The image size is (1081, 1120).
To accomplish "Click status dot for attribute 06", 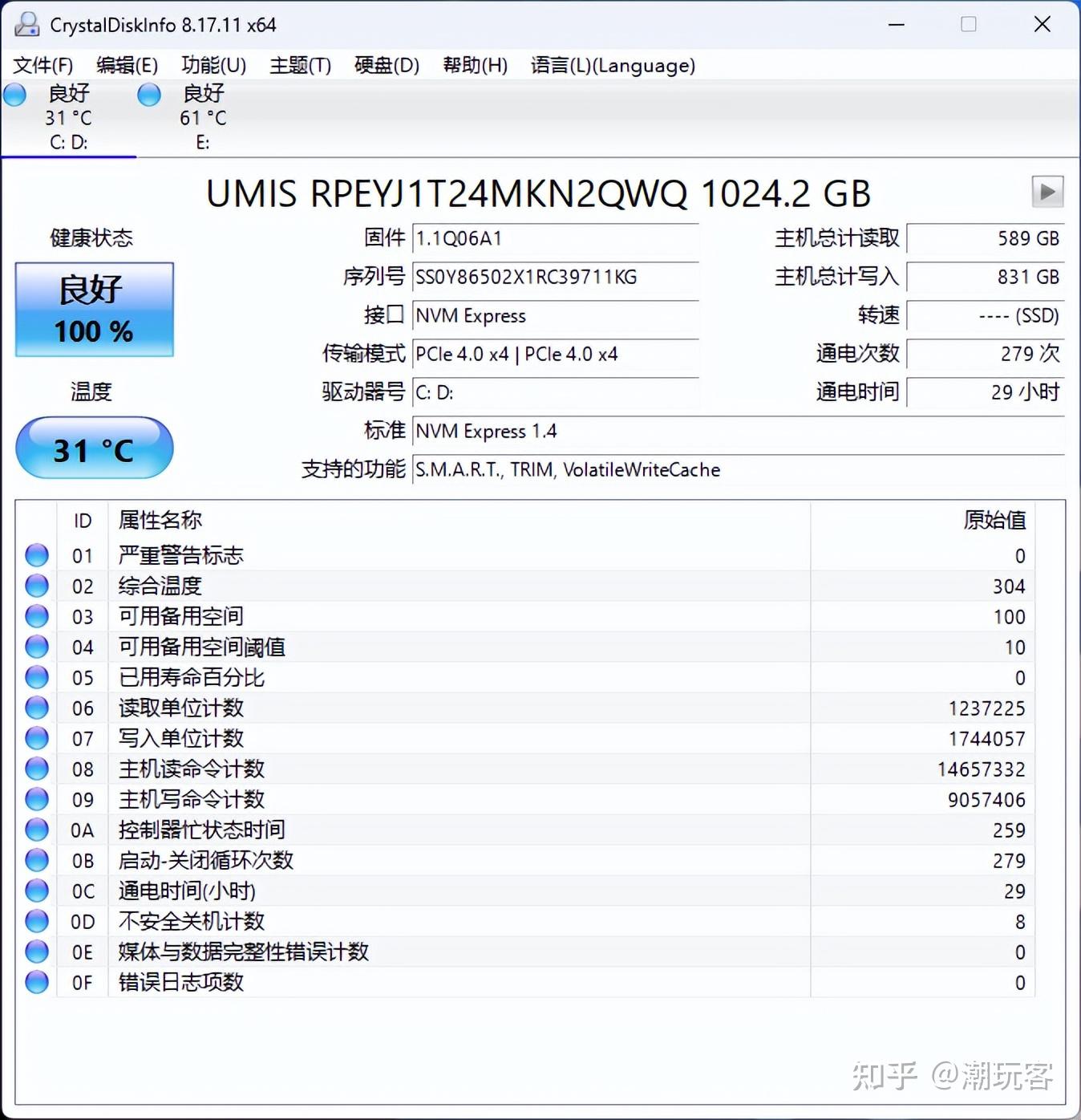I will (x=37, y=708).
